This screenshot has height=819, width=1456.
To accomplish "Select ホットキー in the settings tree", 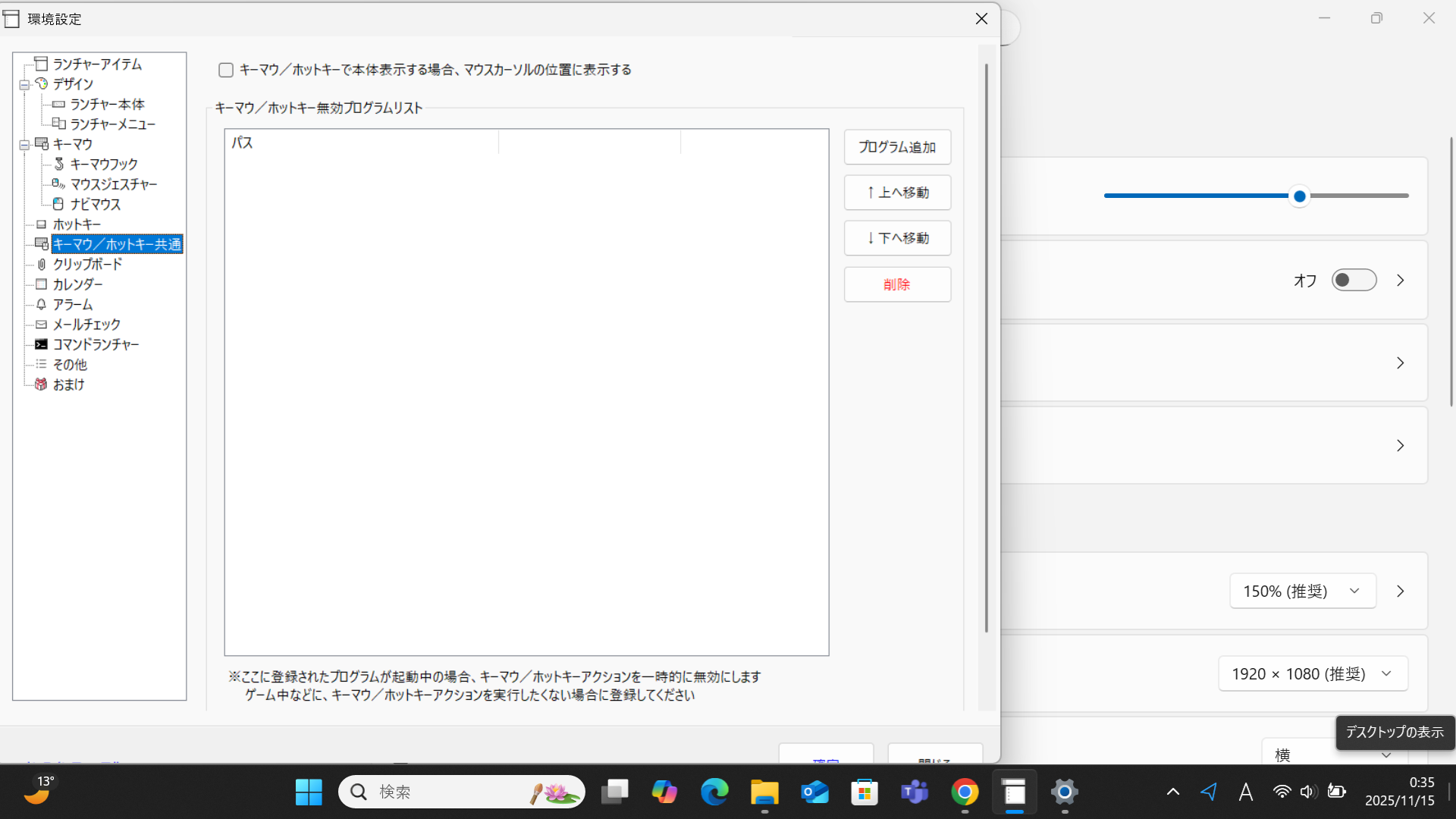I will click(x=77, y=224).
